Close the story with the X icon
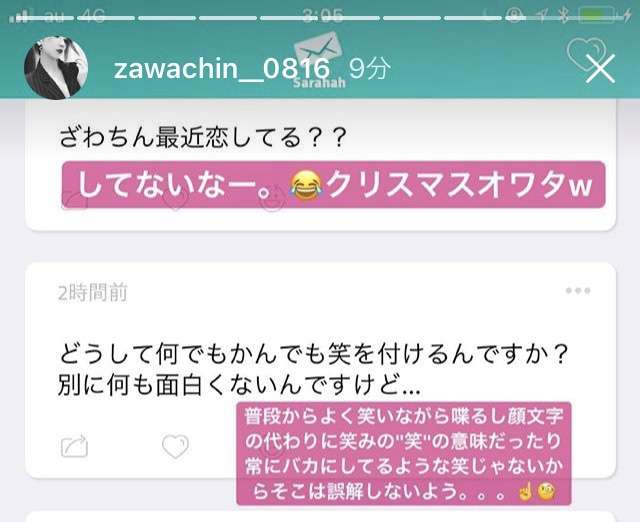The height and width of the screenshot is (522, 640). pos(600,69)
